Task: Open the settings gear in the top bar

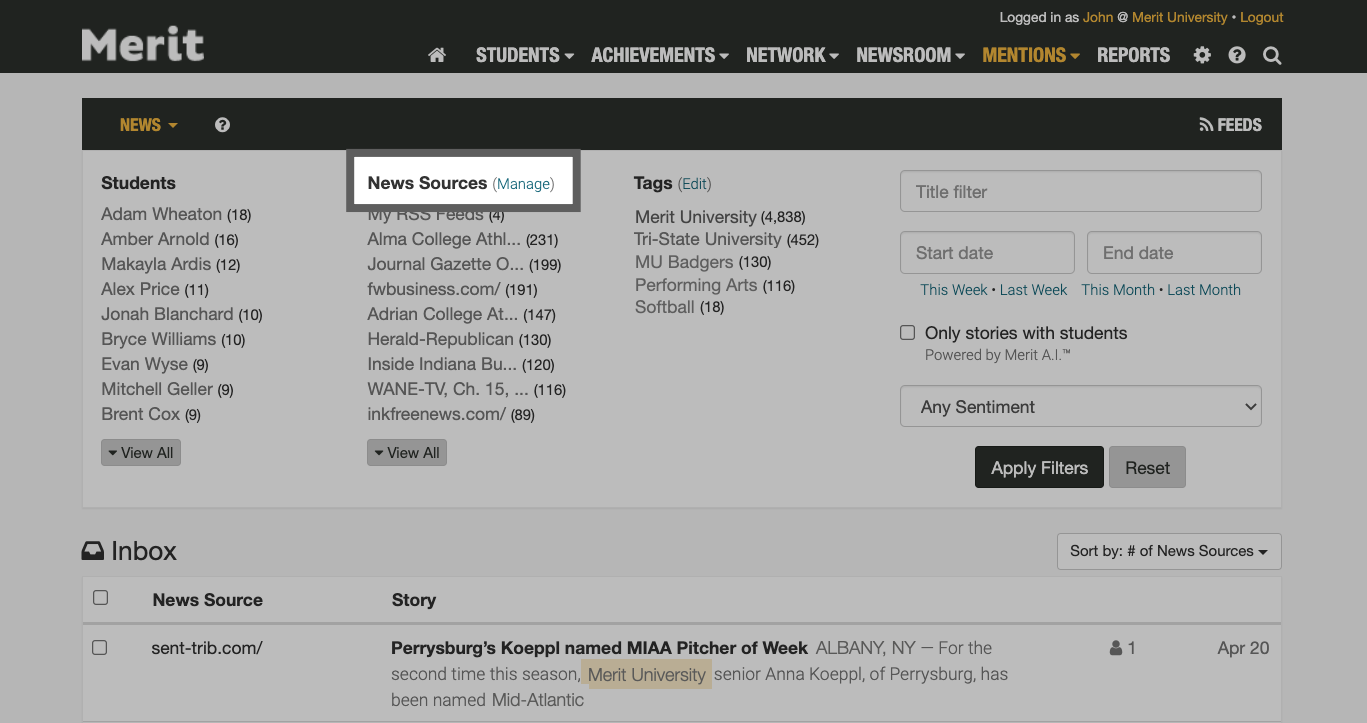Action: [1201, 55]
